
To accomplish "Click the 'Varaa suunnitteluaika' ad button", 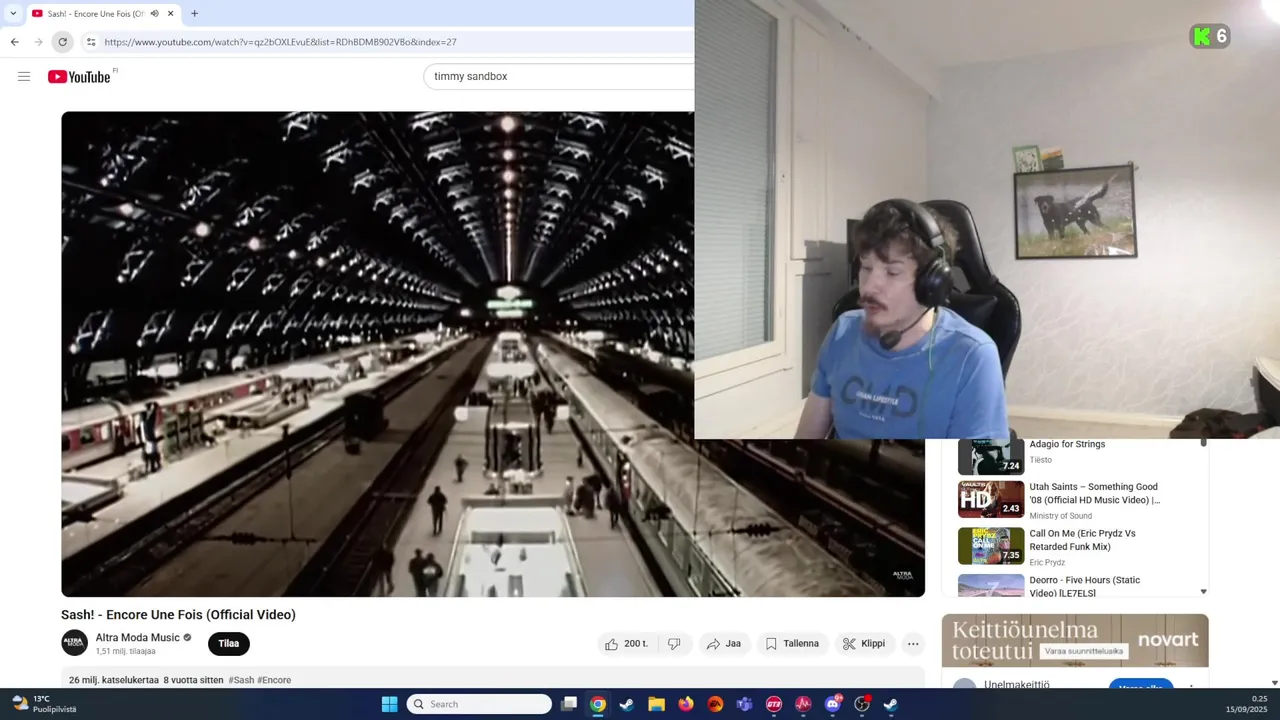I will (x=1084, y=651).
